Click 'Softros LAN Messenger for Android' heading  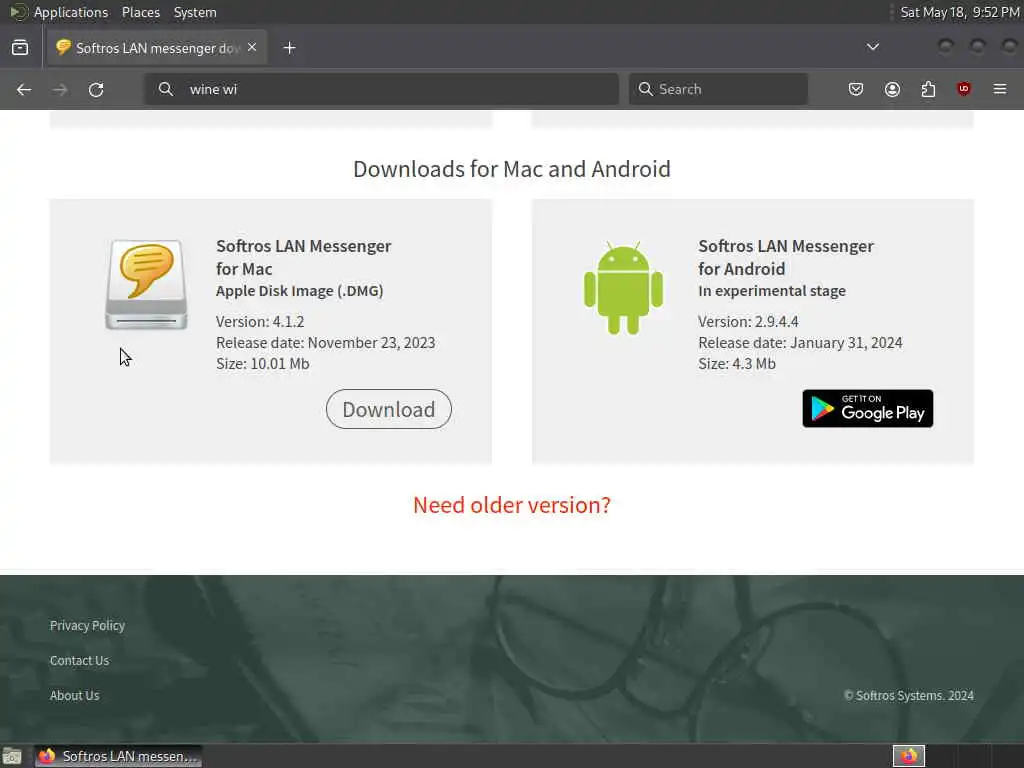pos(786,257)
